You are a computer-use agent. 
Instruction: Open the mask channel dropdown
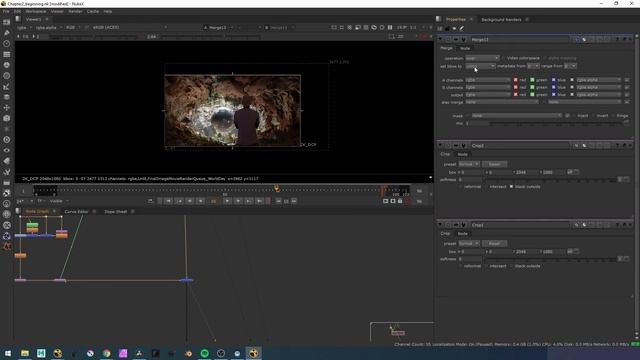517,116
